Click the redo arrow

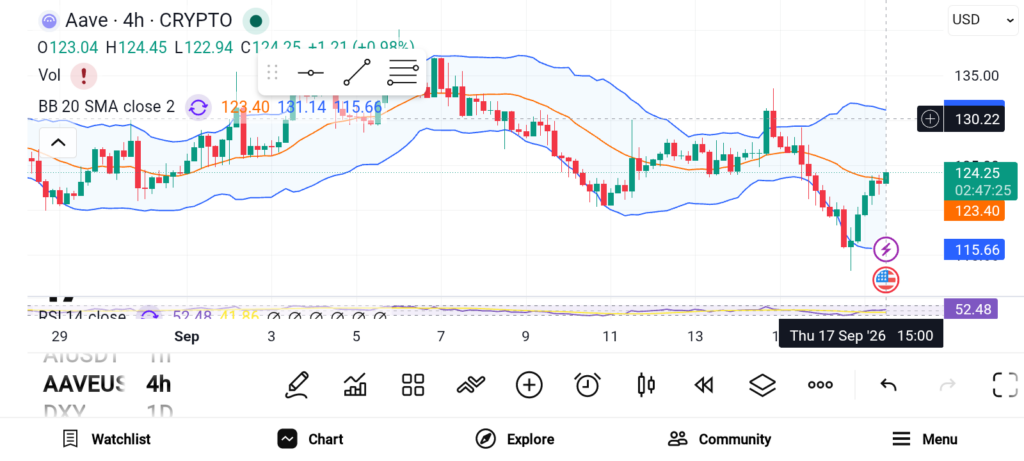pos(947,385)
